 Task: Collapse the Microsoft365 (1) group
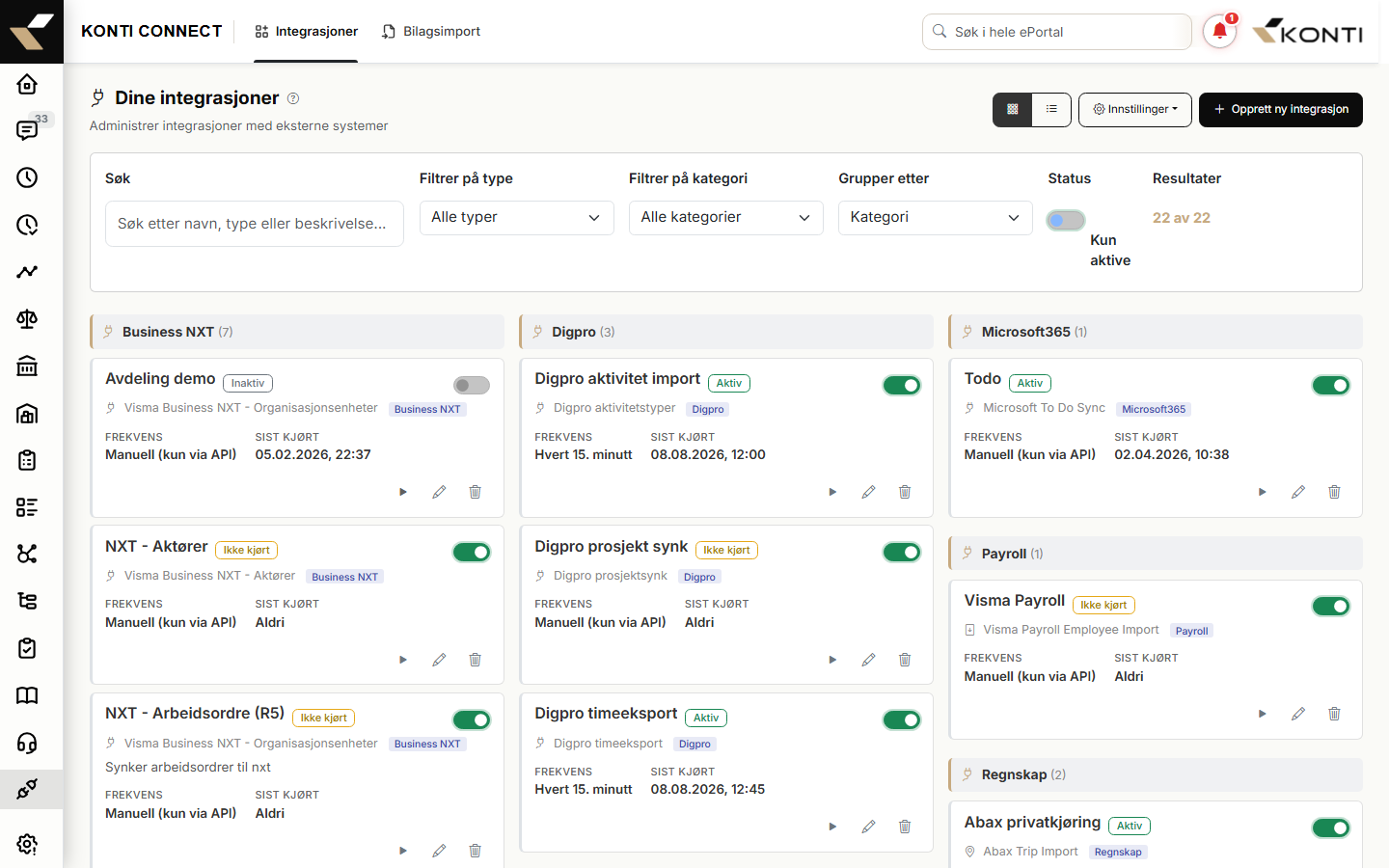click(1156, 332)
